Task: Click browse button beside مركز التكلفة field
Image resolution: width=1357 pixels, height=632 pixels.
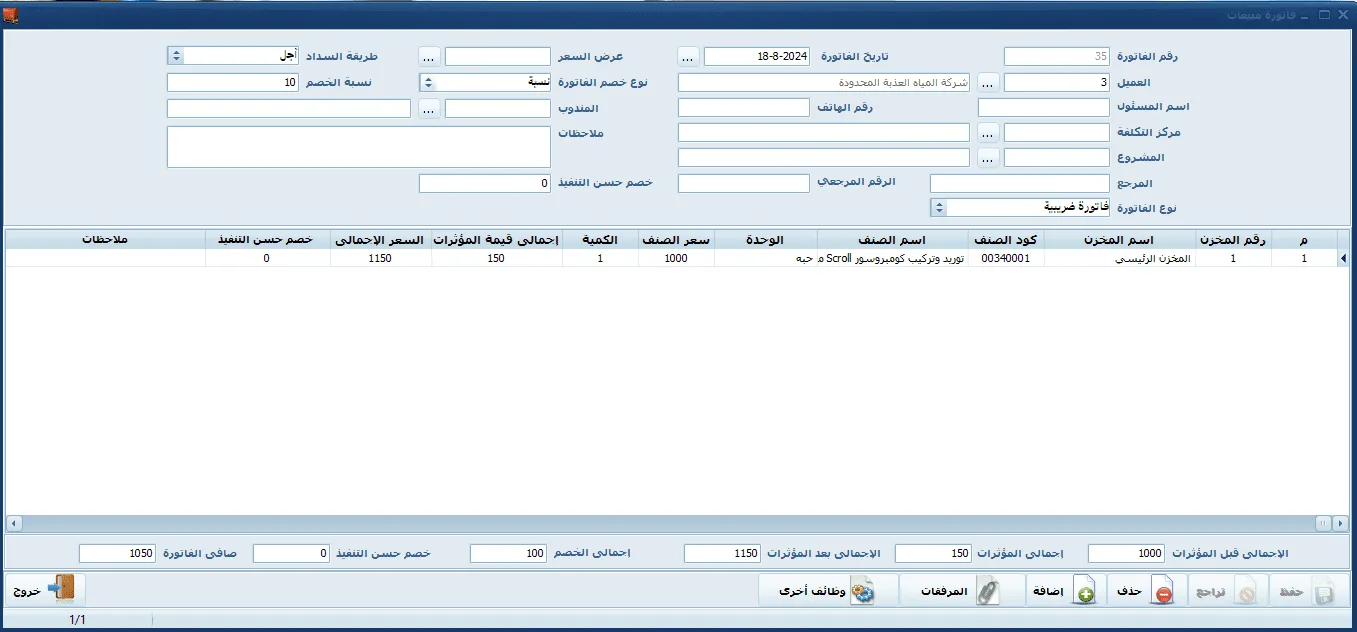Action: 988,133
